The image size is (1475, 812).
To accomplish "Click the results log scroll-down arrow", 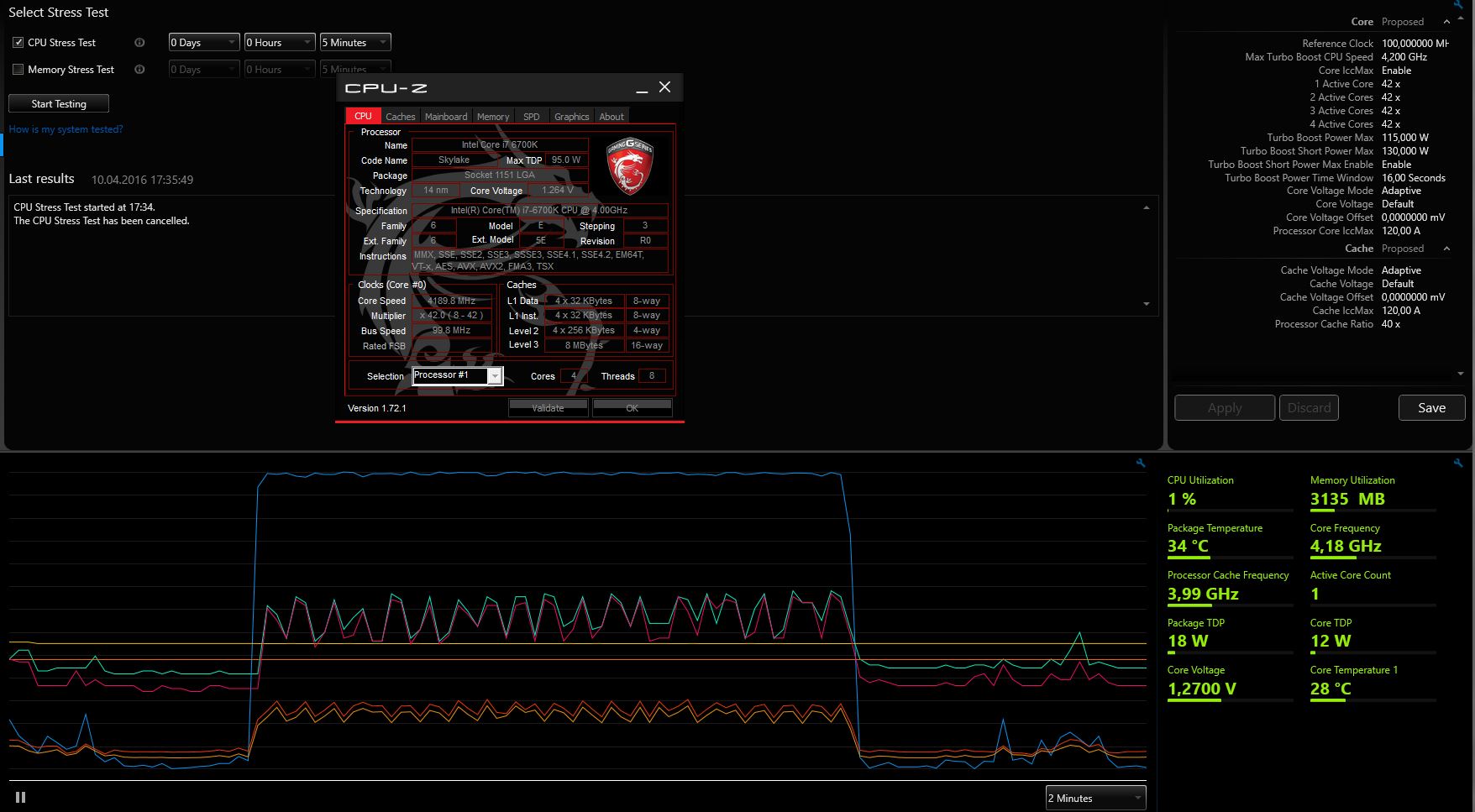I will point(1147,304).
